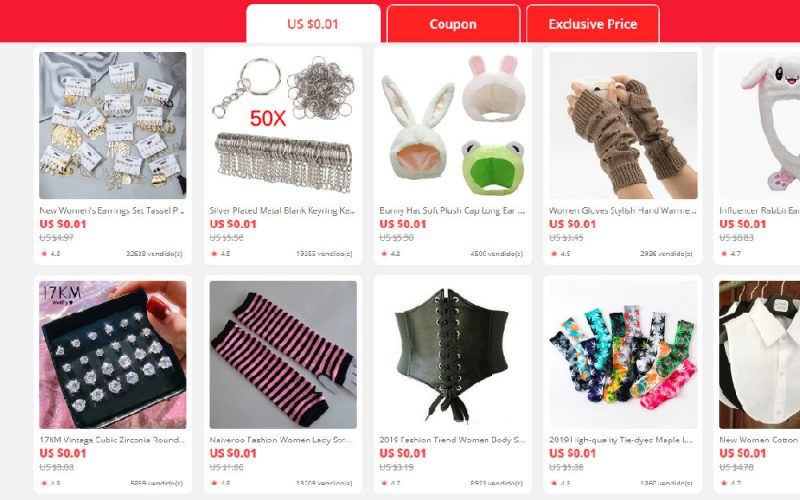The height and width of the screenshot is (500, 800).
Task: Select the US $0.01 tab
Action: (x=313, y=23)
